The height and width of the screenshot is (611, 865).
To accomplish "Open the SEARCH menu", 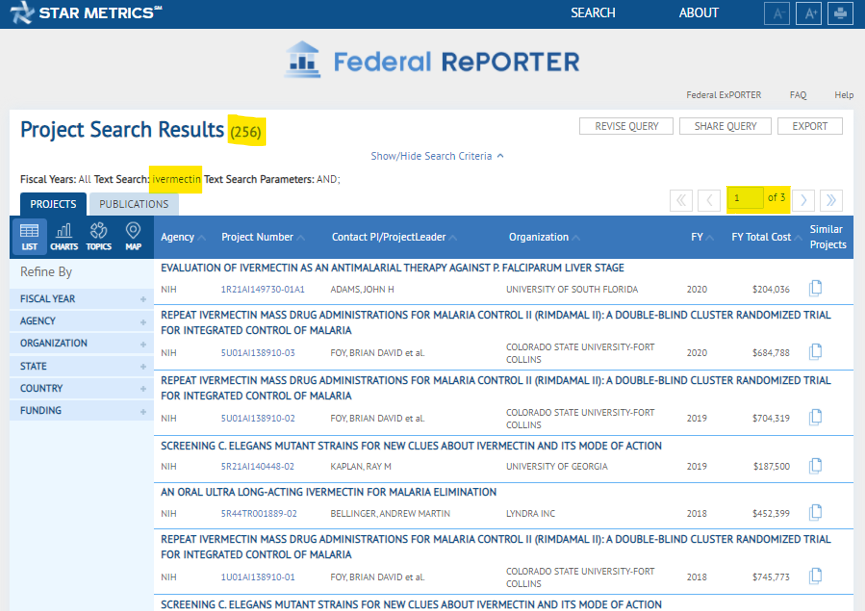I will [x=592, y=13].
